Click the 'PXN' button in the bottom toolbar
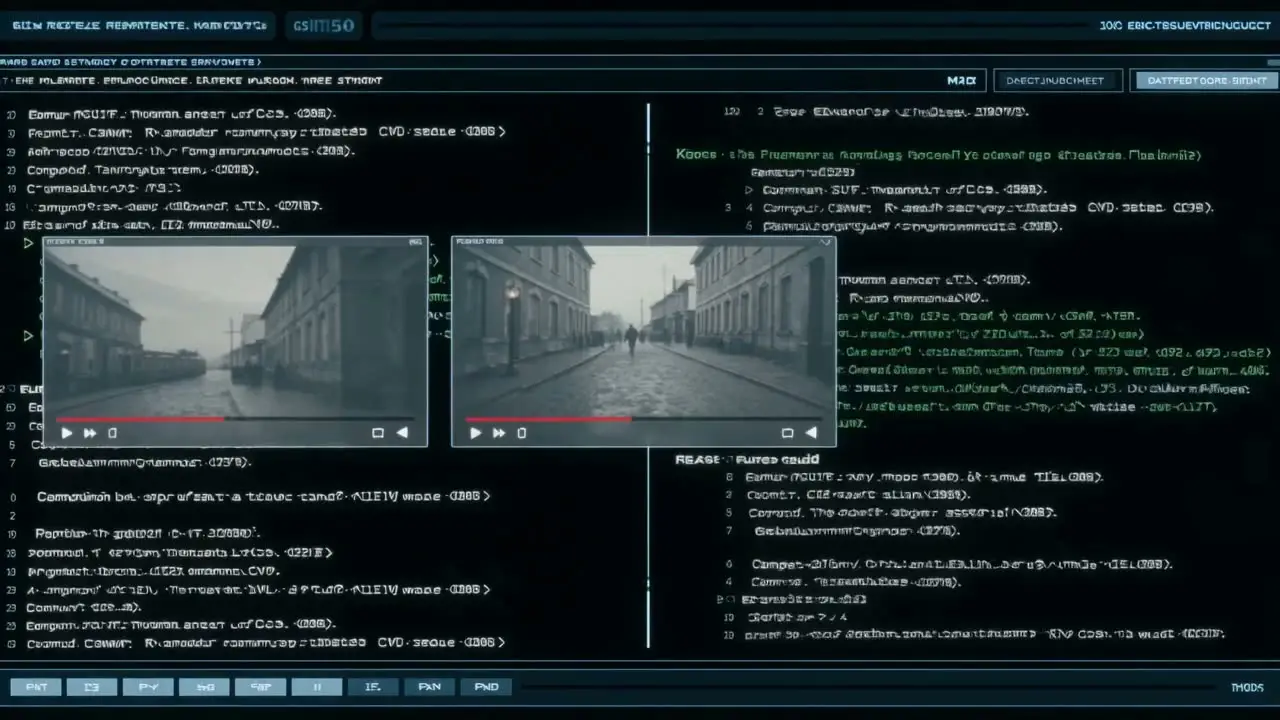 click(x=430, y=687)
